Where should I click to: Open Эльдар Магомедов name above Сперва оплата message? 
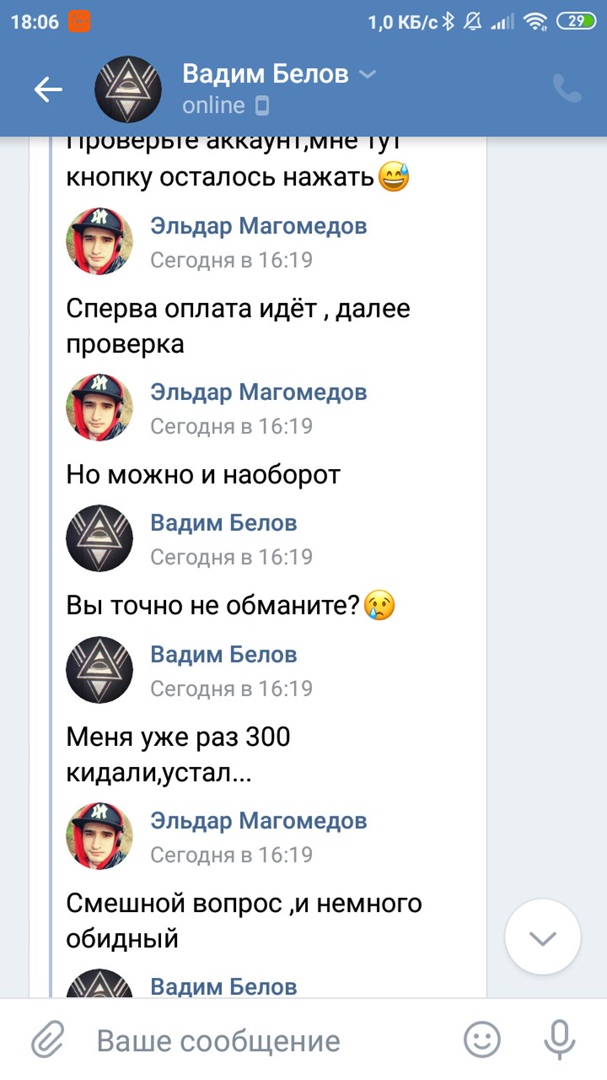point(258,226)
